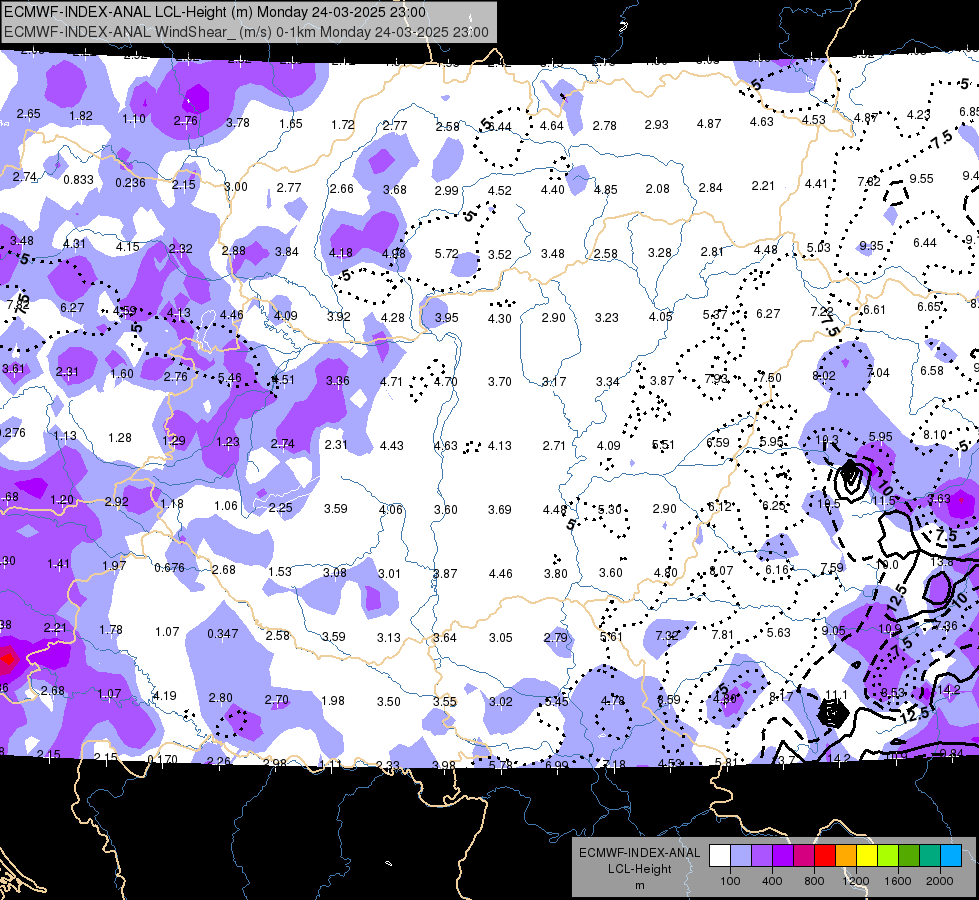
Task: Click the '2000' tick label on the legend
Action: [x=940, y=881]
